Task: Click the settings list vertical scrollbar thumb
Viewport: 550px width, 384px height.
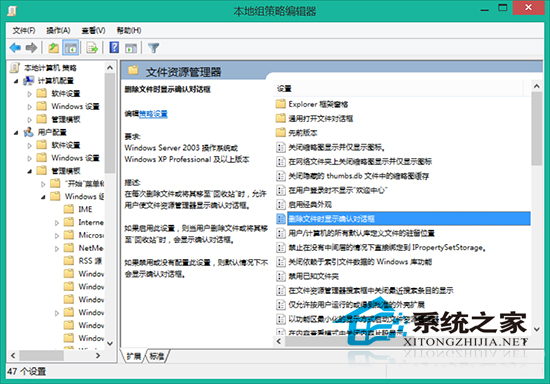Action: 537,128
